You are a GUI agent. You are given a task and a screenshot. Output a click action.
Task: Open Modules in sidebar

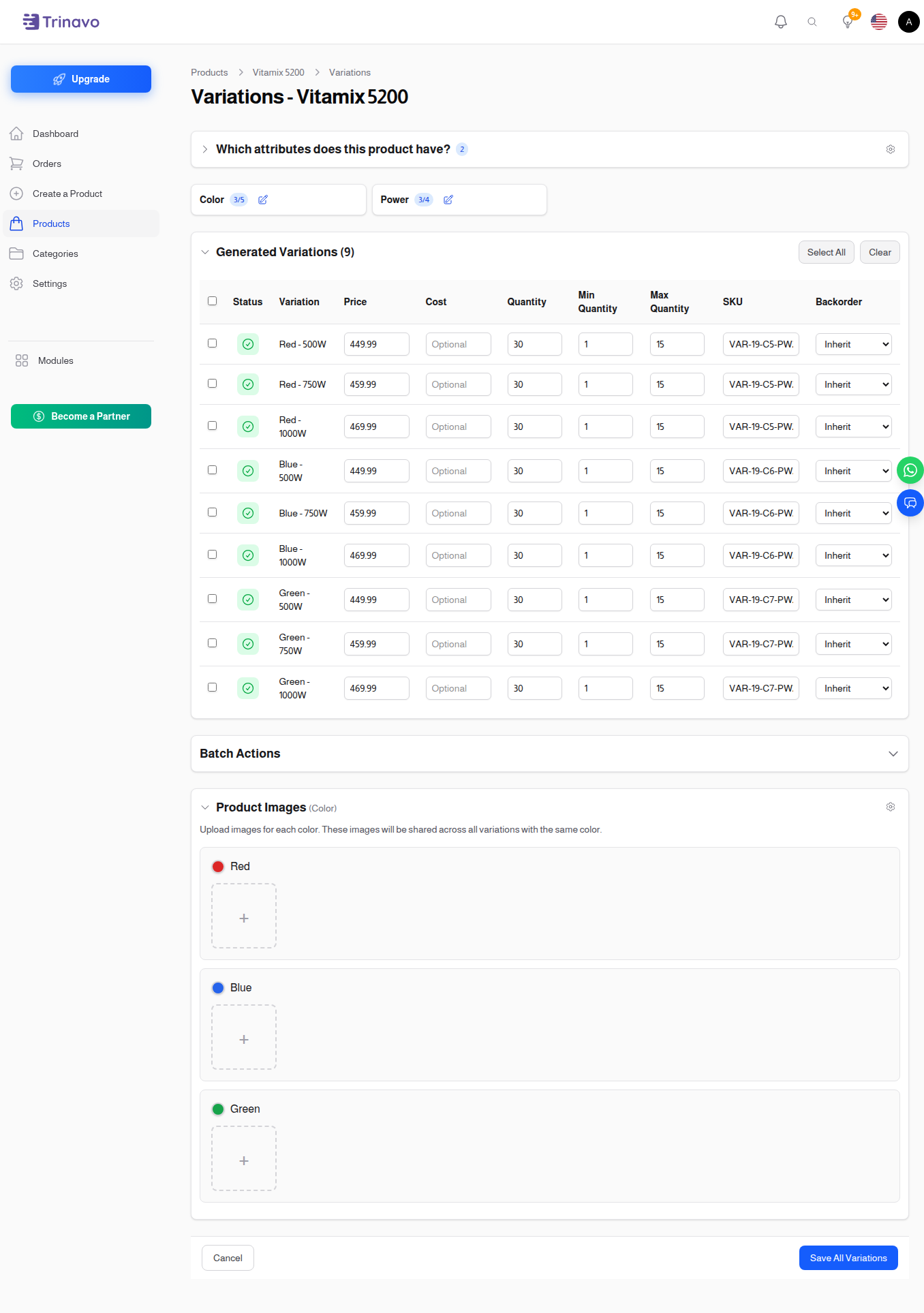[x=81, y=360]
